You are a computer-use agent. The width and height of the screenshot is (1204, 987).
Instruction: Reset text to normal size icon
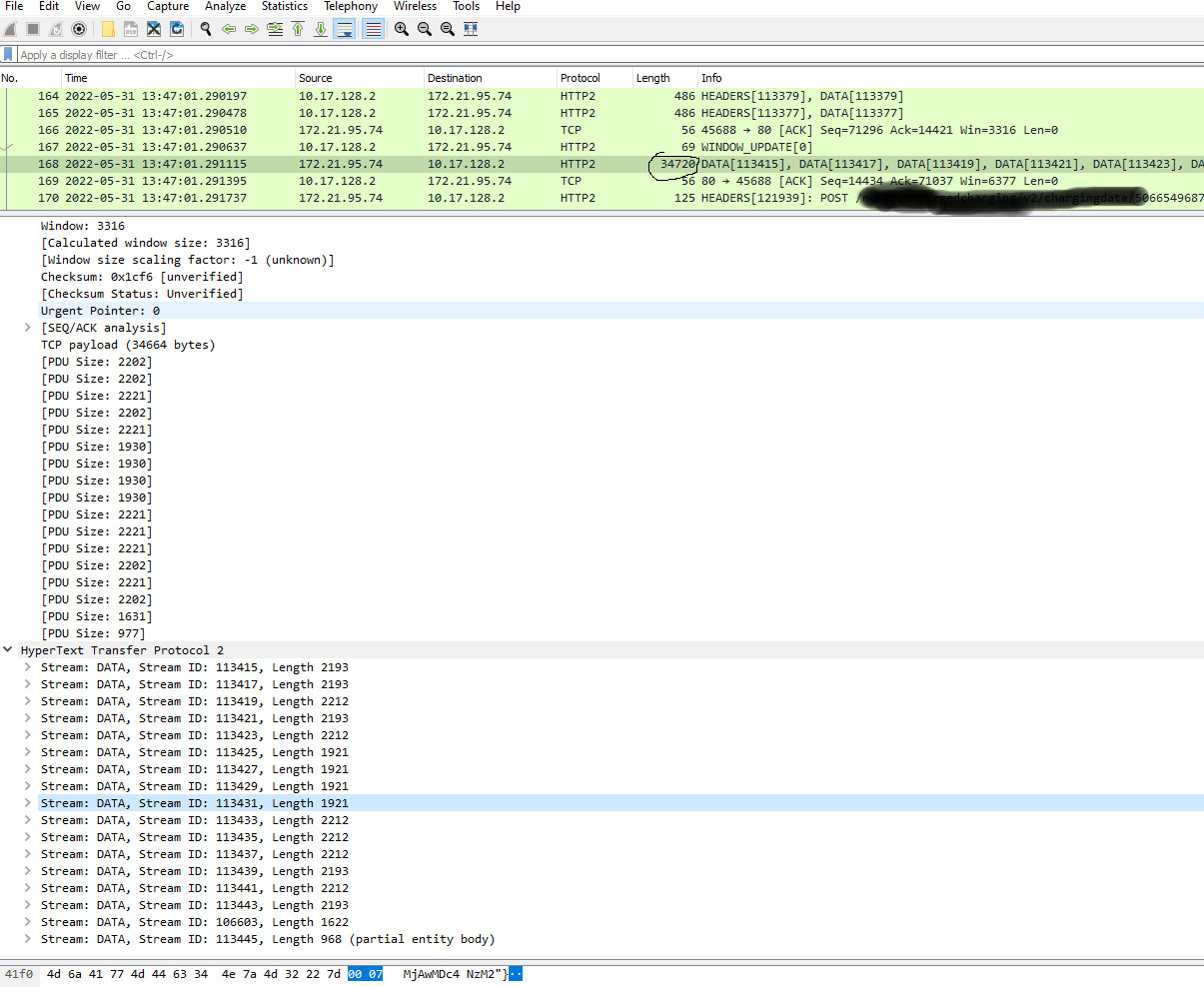click(448, 29)
